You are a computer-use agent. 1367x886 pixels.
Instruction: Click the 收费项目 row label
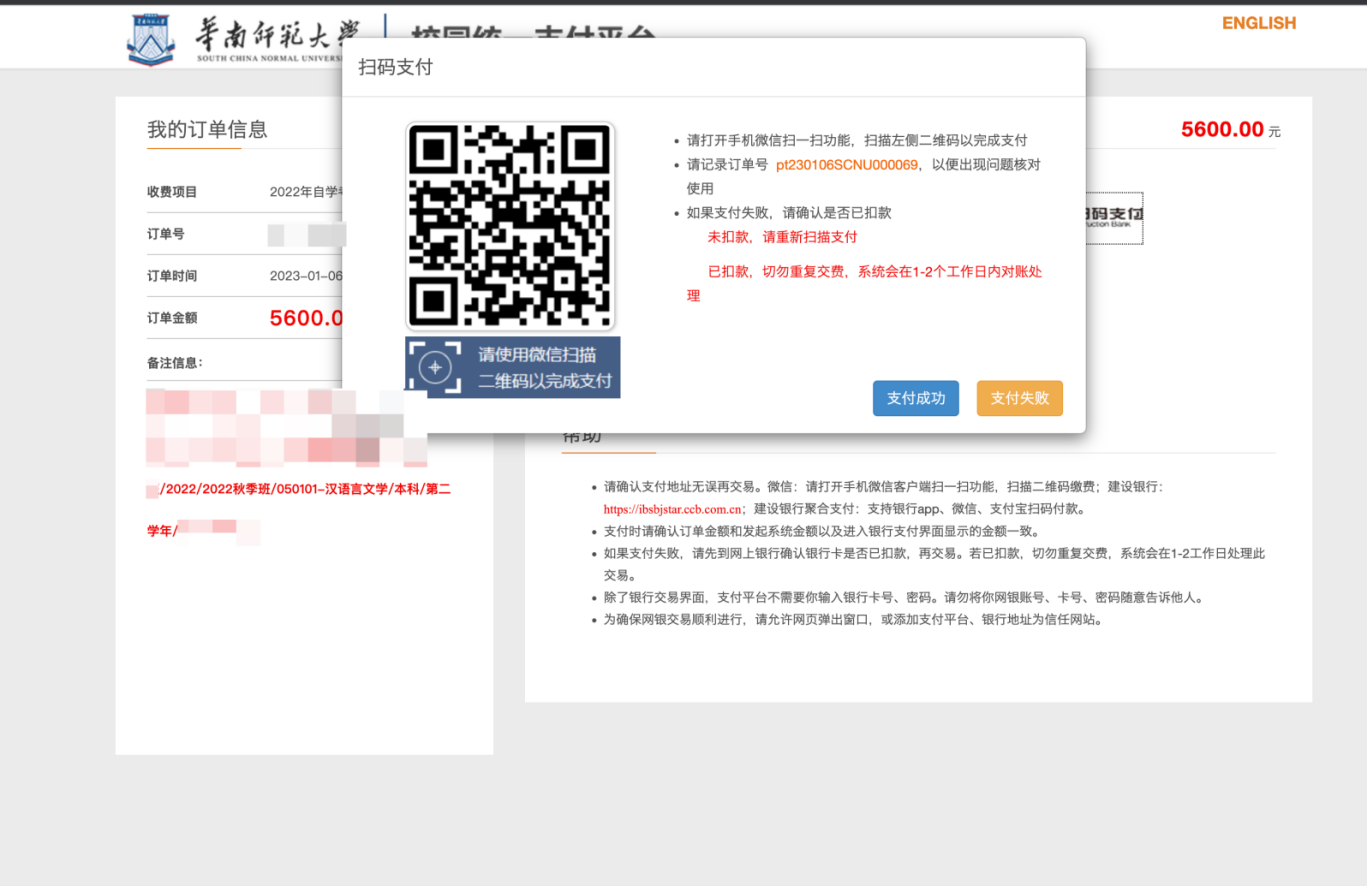tap(172, 192)
